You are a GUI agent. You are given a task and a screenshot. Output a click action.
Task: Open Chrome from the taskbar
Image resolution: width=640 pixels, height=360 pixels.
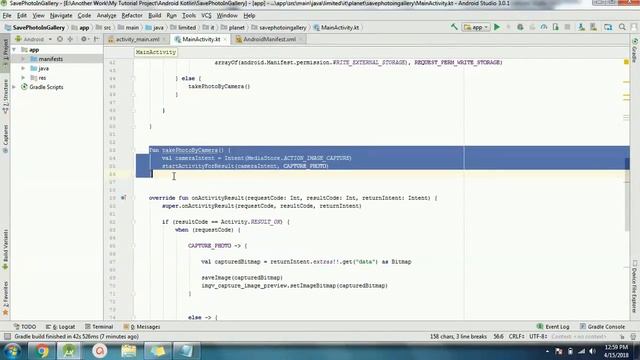[41, 351]
